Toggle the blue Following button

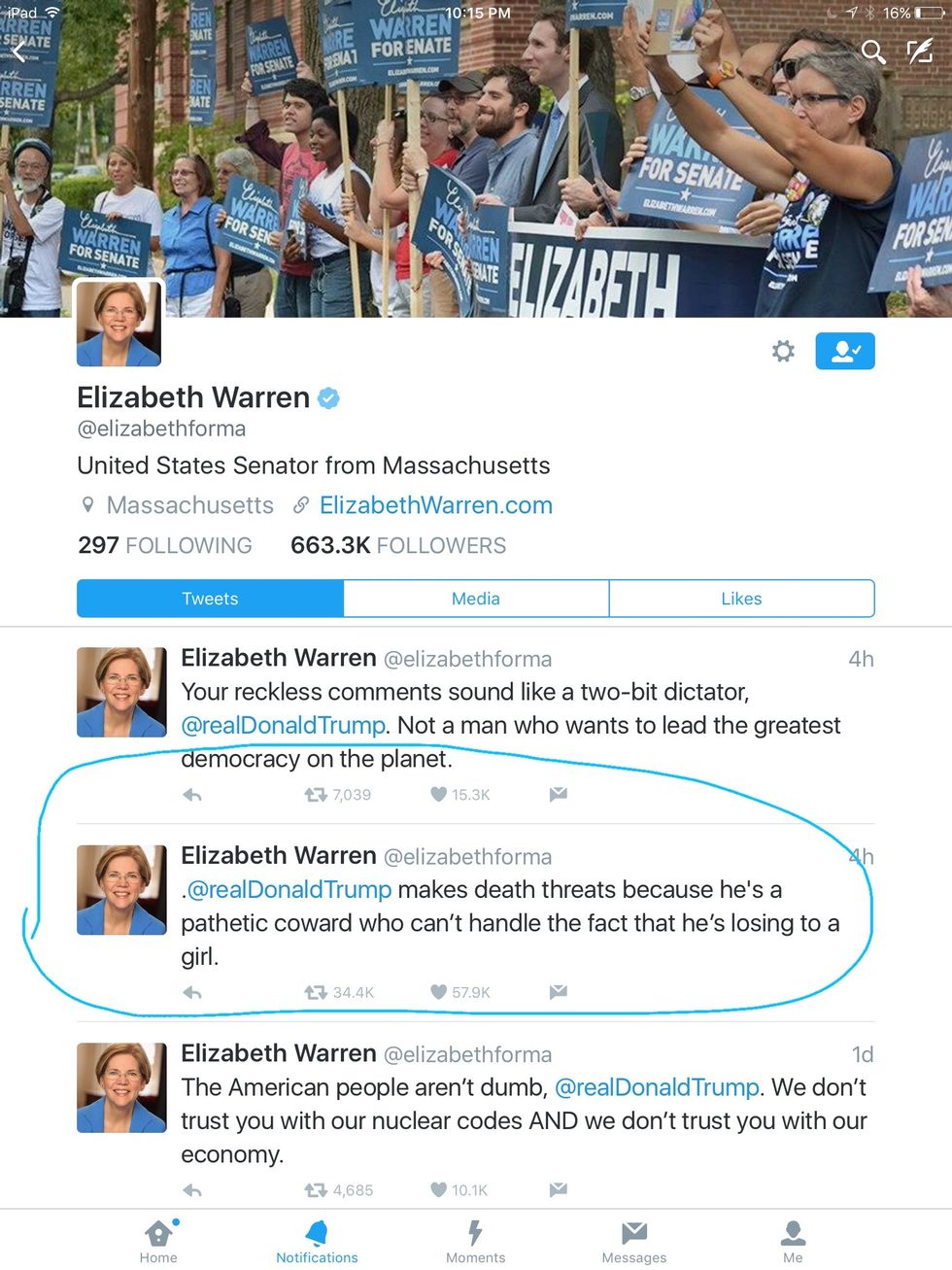tap(845, 351)
